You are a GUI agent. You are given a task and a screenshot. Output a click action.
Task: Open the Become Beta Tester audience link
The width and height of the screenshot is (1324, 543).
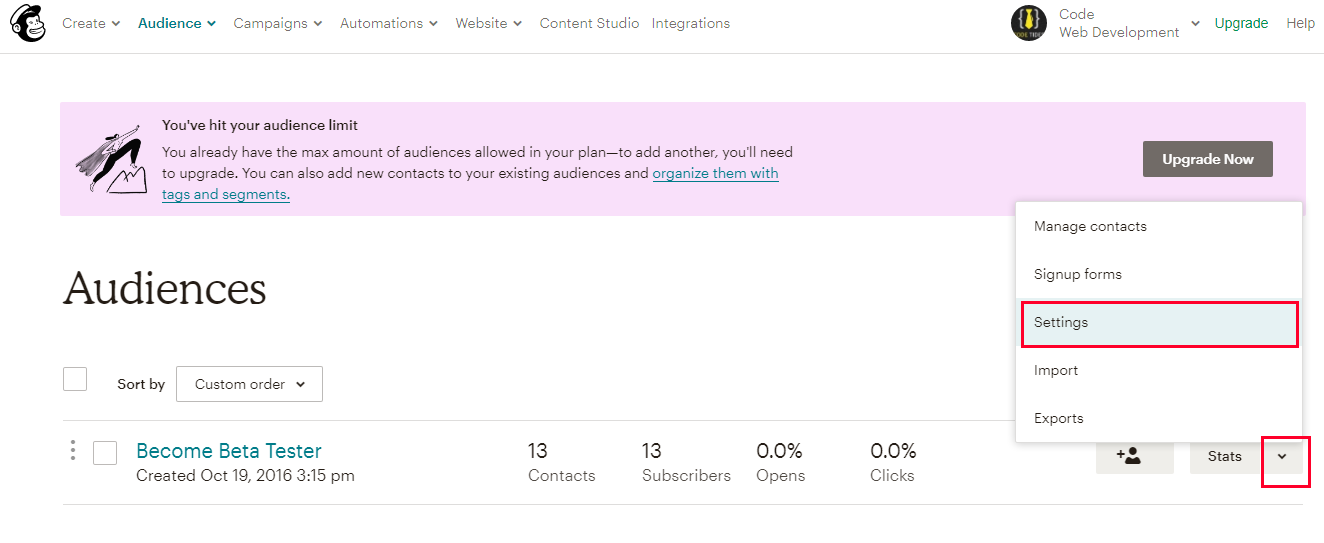click(x=229, y=450)
